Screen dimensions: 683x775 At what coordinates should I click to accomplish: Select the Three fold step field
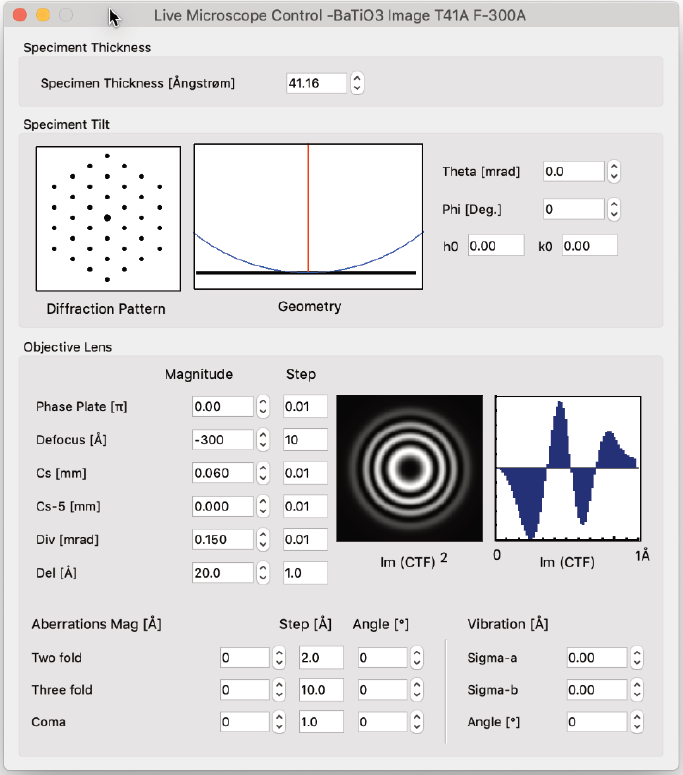pos(320,690)
